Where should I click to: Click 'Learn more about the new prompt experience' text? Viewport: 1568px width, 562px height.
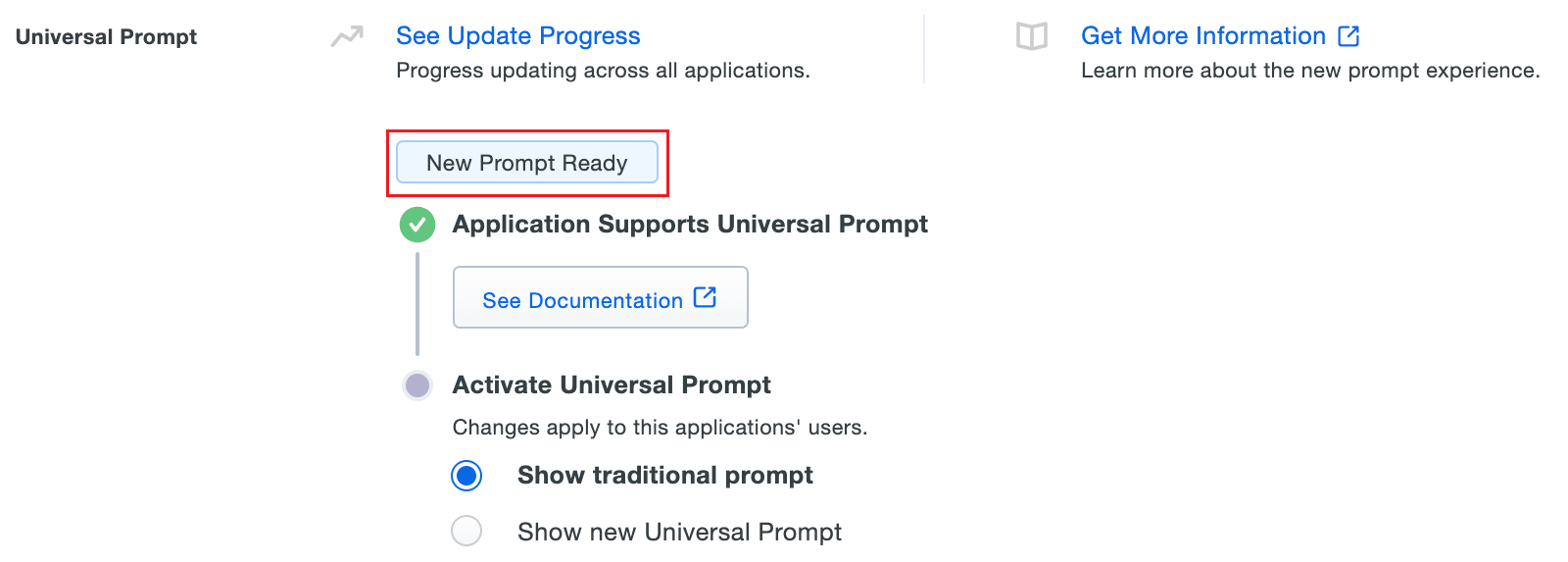(1310, 71)
